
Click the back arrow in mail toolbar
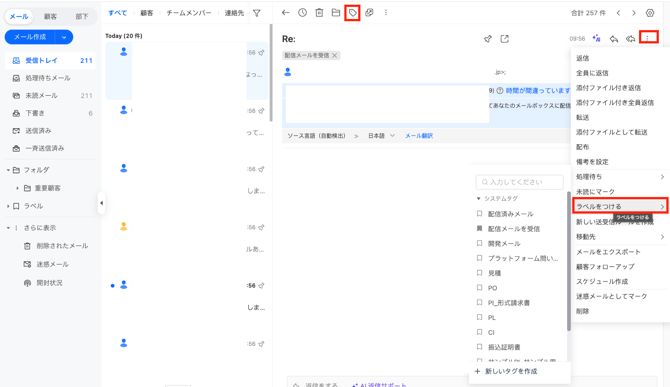click(285, 13)
